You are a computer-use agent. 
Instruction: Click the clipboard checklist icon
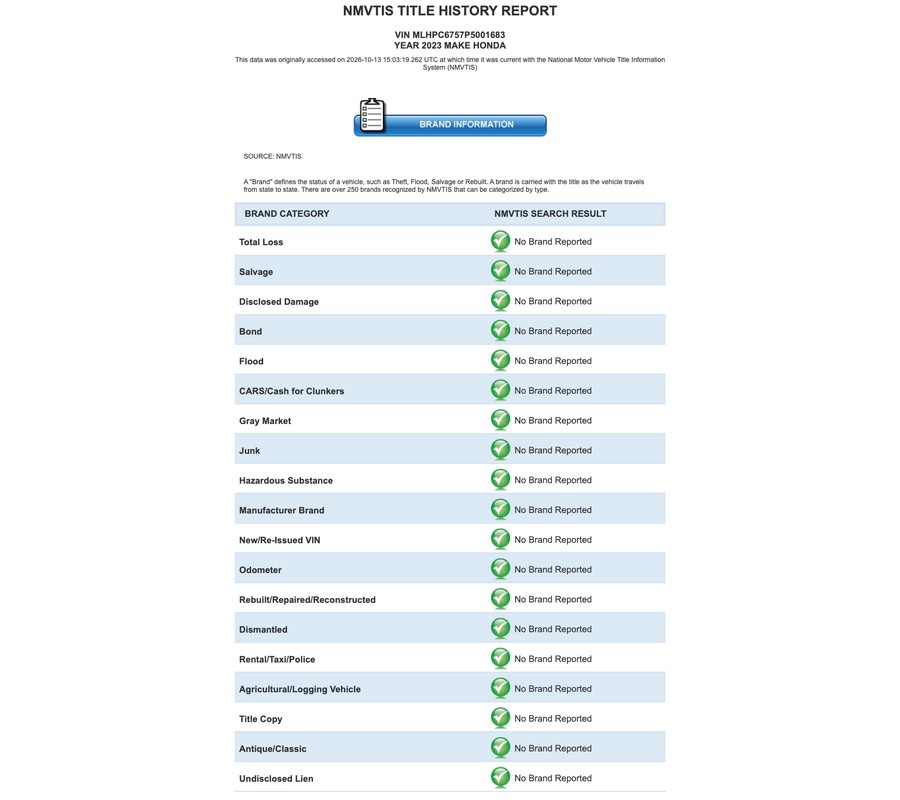tap(372, 115)
